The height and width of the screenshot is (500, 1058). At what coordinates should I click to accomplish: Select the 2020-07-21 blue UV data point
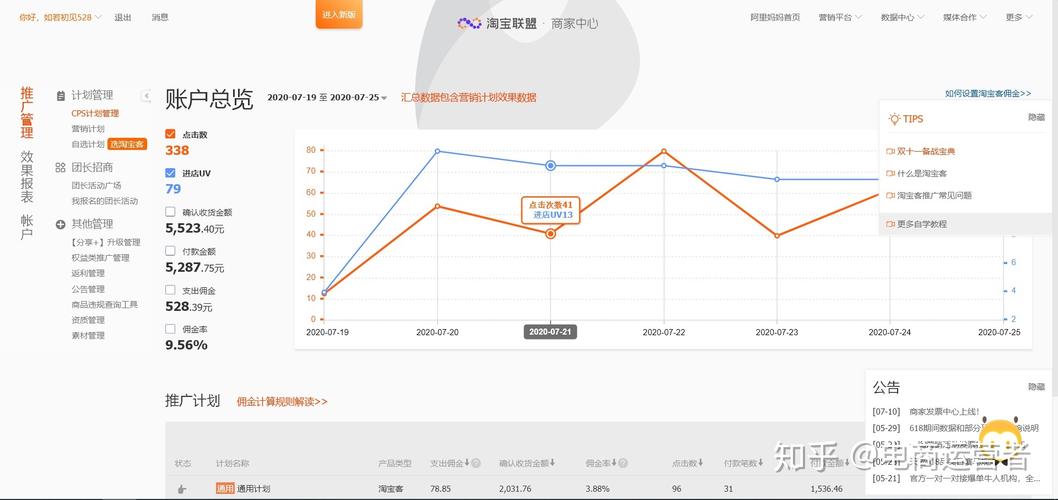(x=551, y=165)
